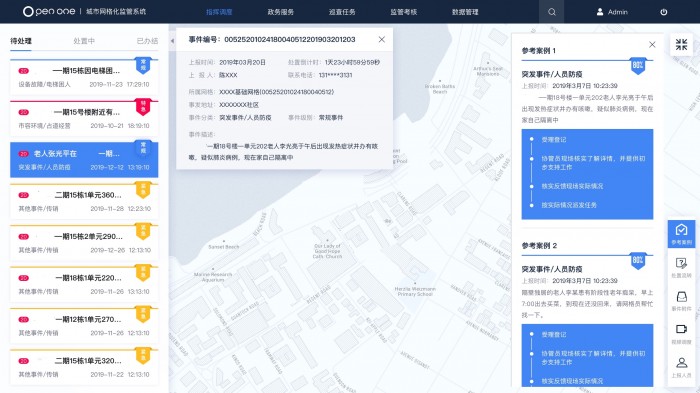The height and width of the screenshot is (393, 700).
Task: Click the 事件级别 常规事件 value
Action: pyautogui.click(x=331, y=117)
